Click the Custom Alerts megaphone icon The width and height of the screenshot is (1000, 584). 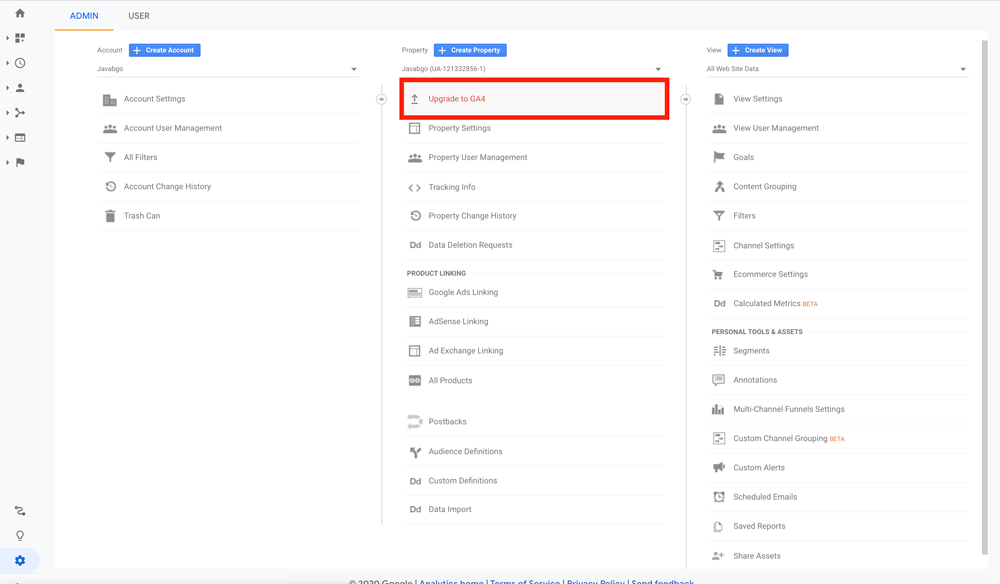pos(719,467)
